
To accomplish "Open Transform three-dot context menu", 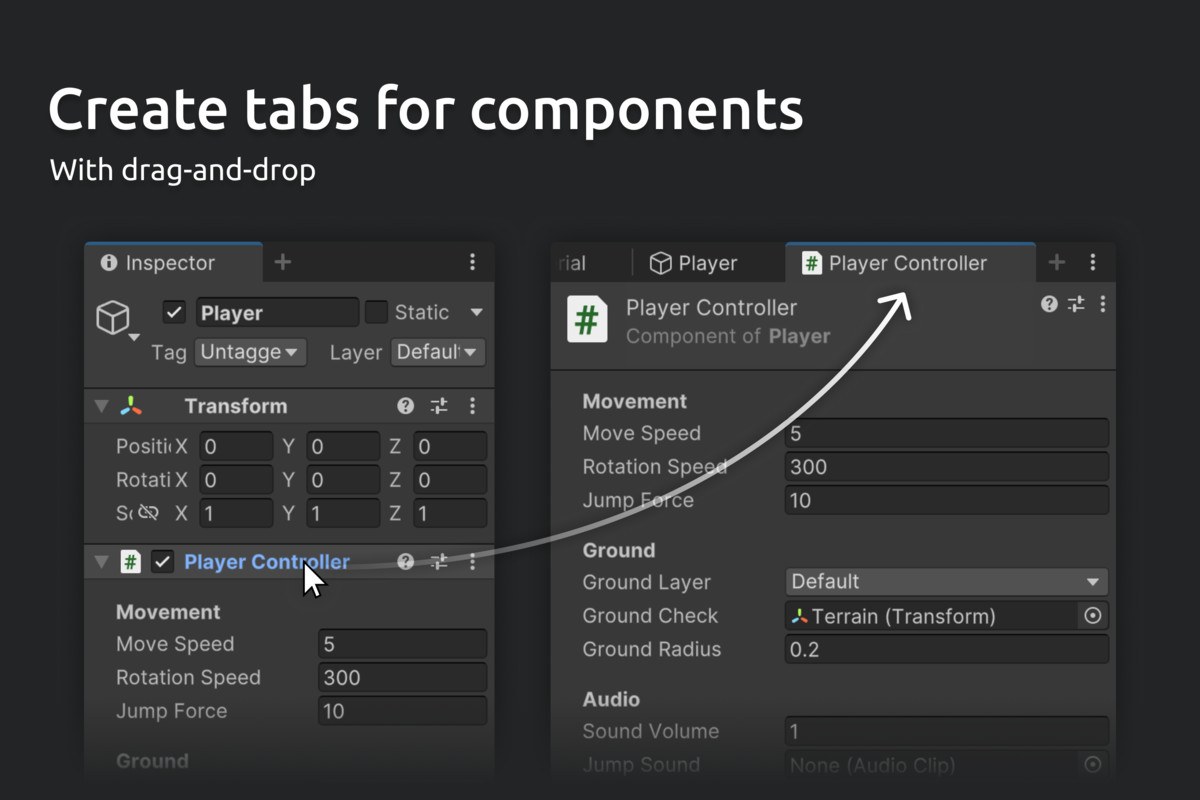I will click(472, 406).
